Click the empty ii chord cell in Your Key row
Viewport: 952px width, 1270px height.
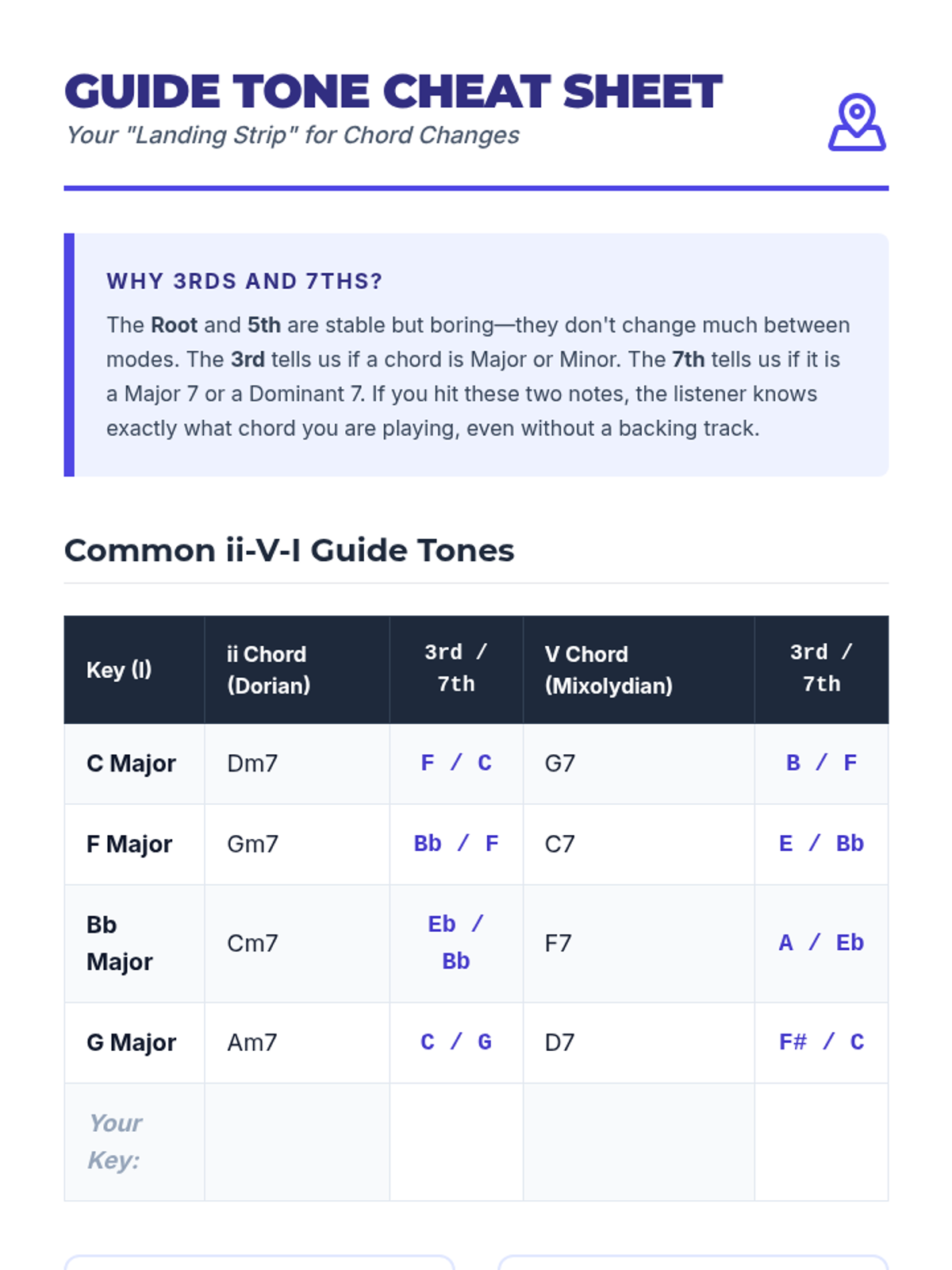coord(297,1142)
